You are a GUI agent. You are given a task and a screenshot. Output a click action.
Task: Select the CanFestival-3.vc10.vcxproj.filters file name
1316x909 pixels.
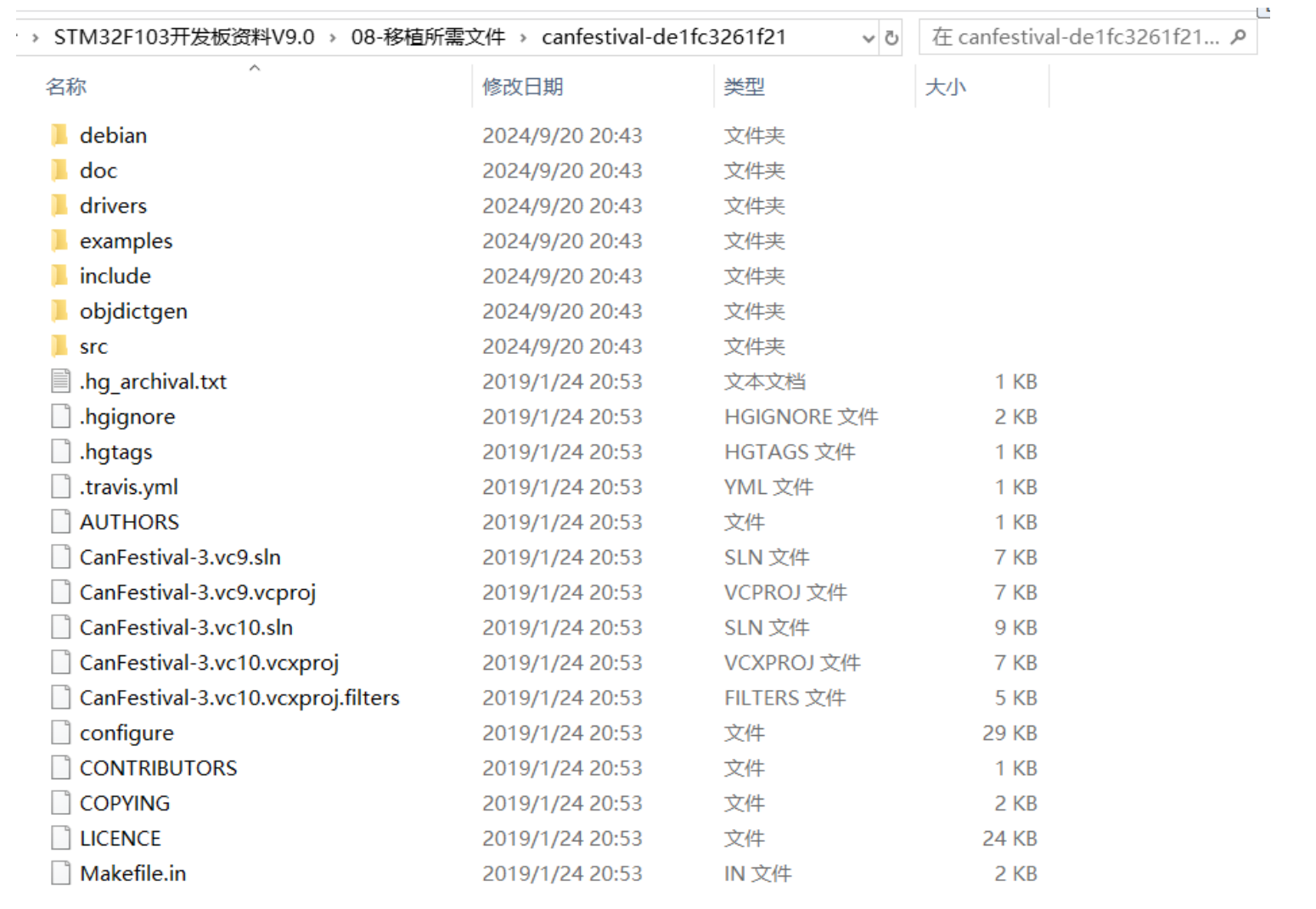pyautogui.click(x=240, y=699)
